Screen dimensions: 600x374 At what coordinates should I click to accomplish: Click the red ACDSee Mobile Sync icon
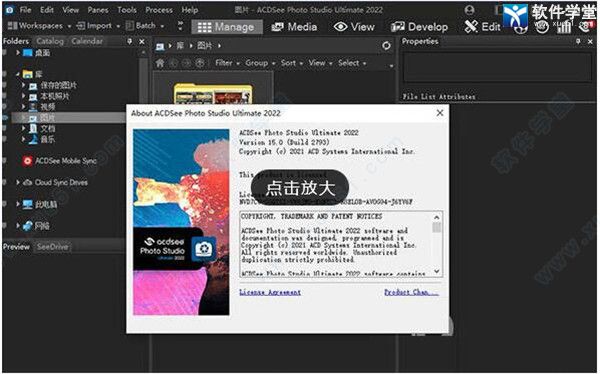28,161
